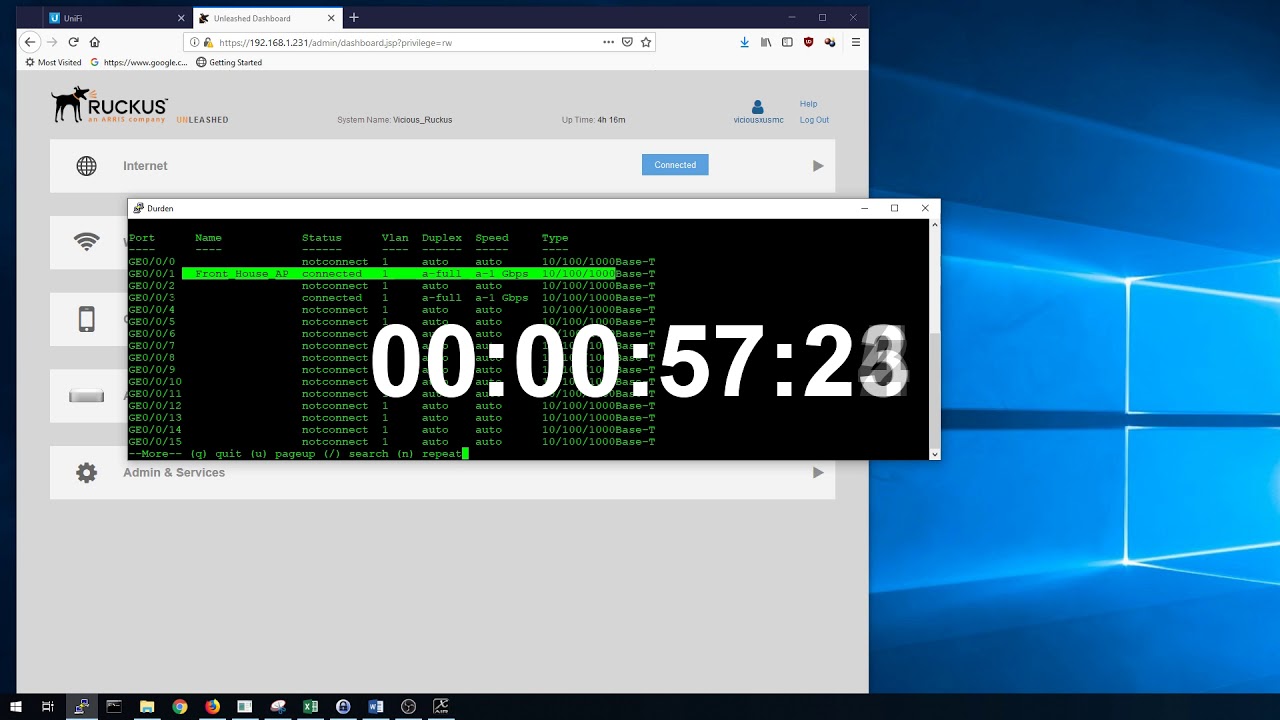The image size is (1280, 720).
Task: Open Task View on taskbar
Action: pos(48,706)
